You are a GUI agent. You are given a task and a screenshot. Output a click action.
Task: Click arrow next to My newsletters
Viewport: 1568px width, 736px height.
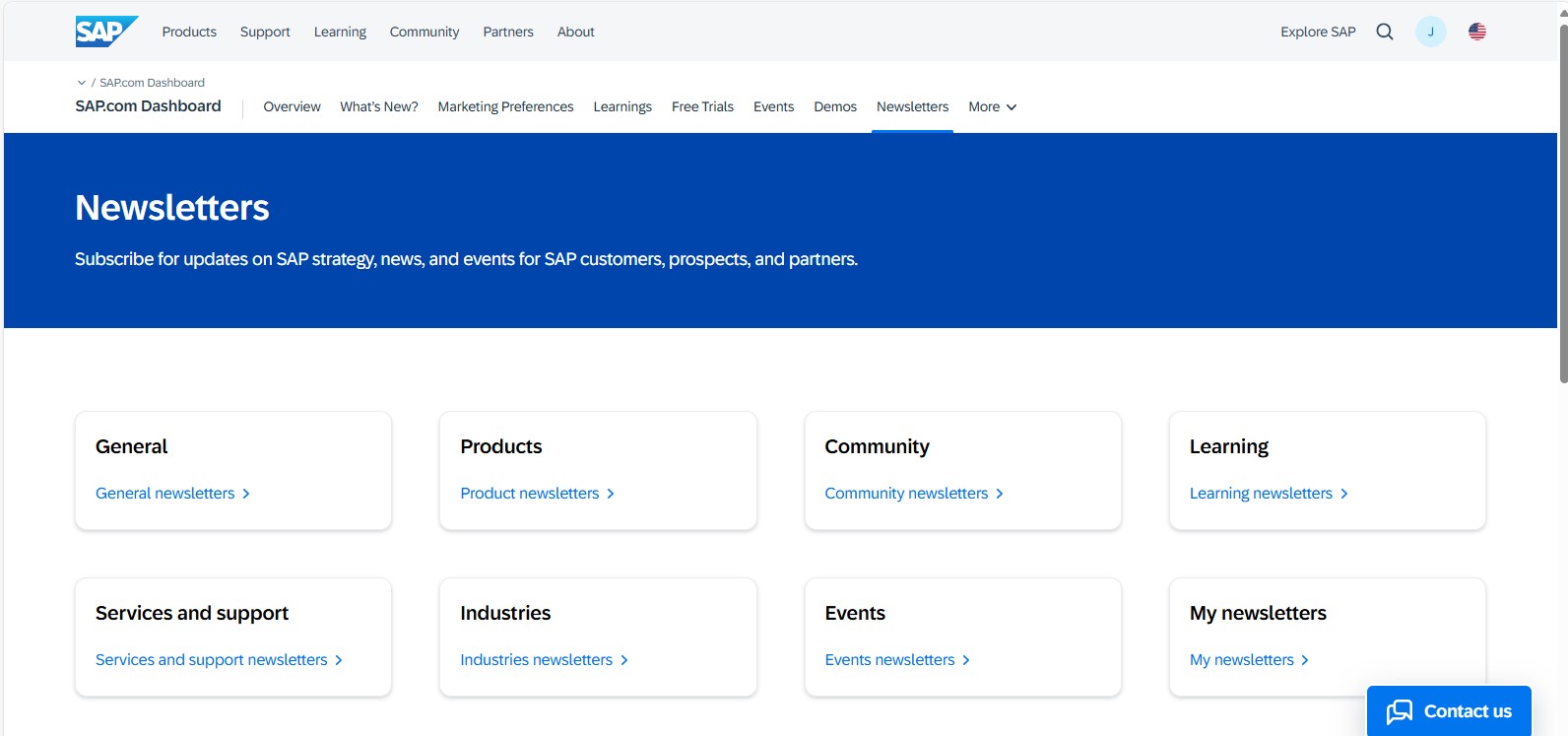[1305, 660]
